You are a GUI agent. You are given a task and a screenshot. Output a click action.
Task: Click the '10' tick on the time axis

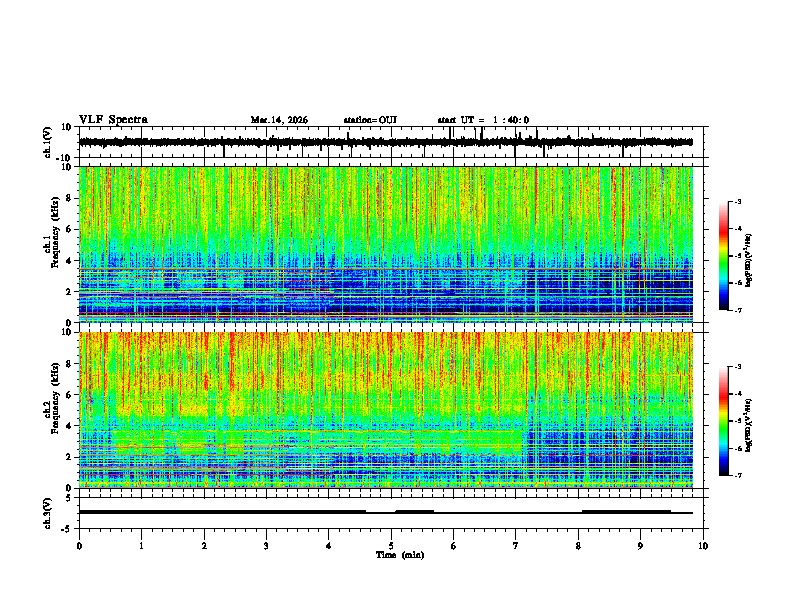tap(703, 546)
